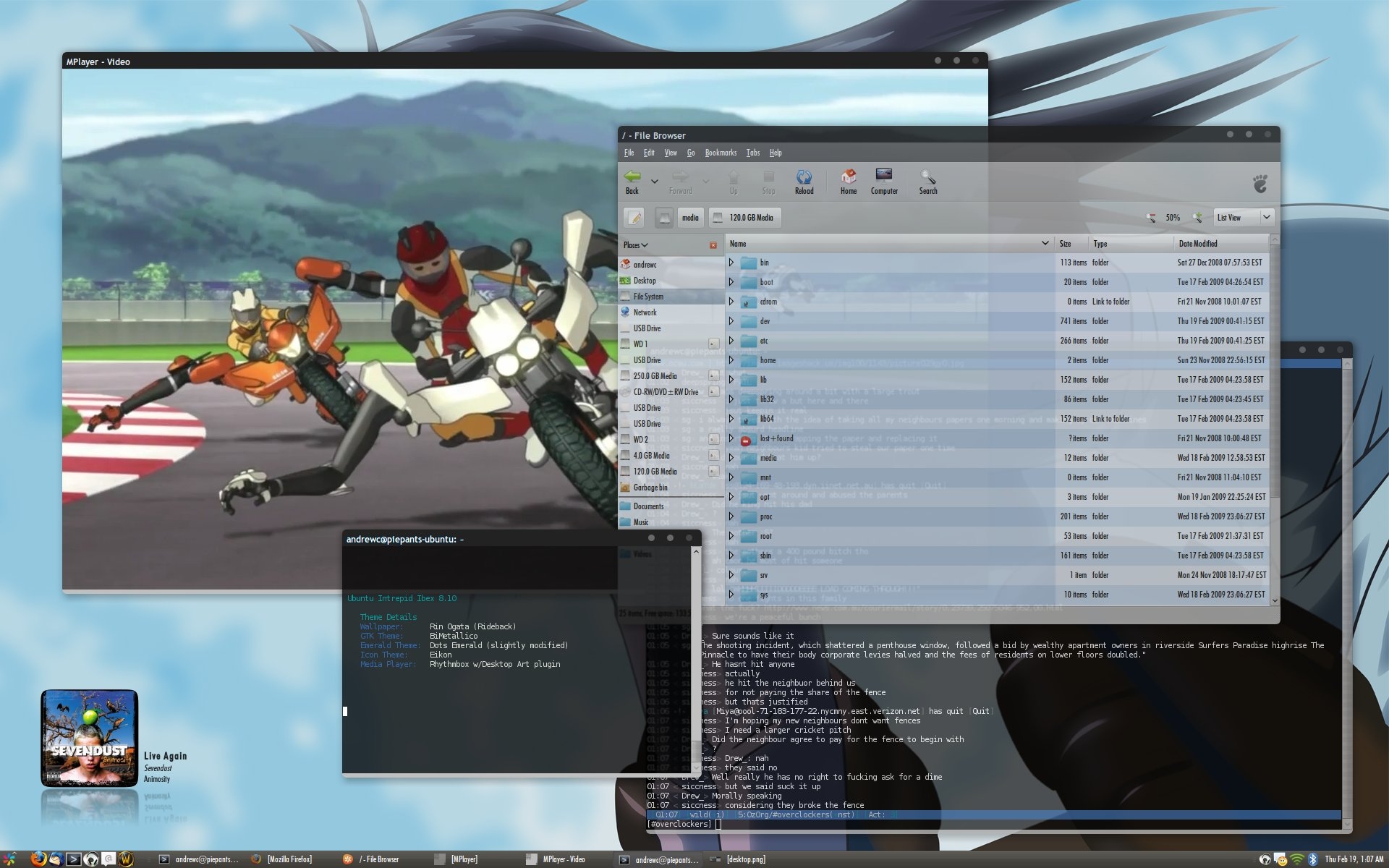Sort file list by Name column
The height and width of the screenshot is (868, 1389).
[x=890, y=244]
